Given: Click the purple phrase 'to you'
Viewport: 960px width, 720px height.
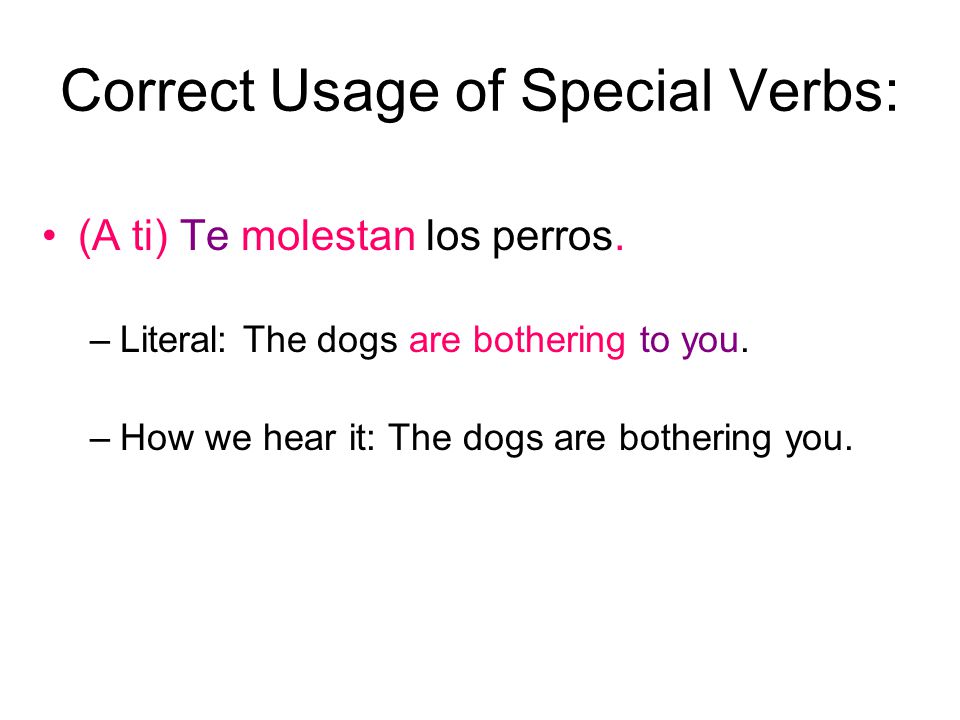Looking at the screenshot, I should click(x=689, y=342).
